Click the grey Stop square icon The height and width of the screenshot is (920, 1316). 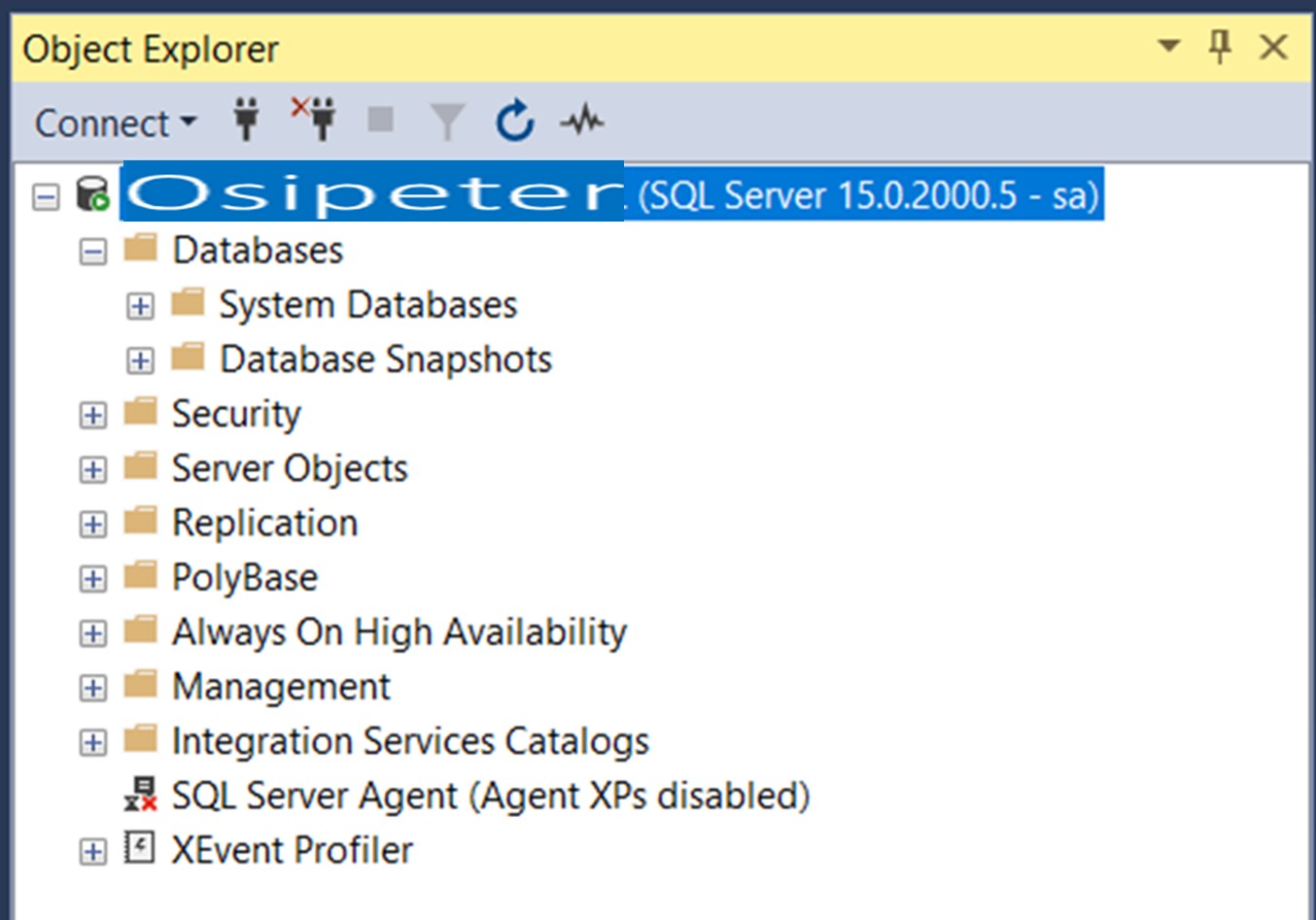point(381,120)
